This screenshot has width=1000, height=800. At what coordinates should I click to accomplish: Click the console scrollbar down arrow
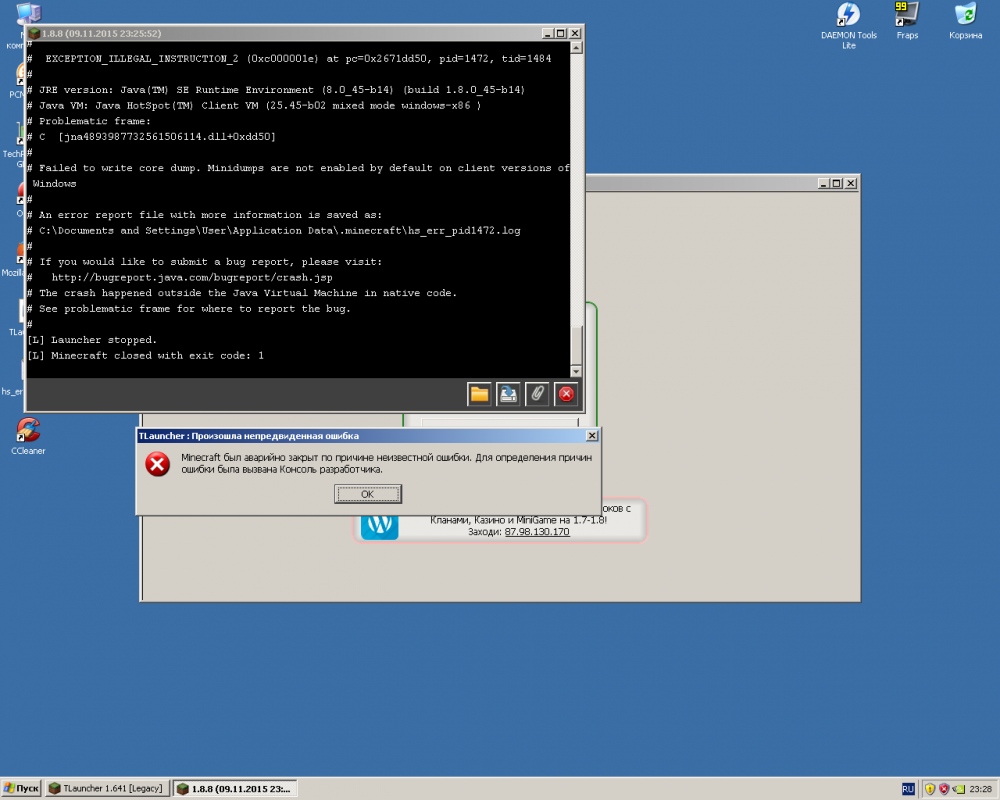[576, 371]
